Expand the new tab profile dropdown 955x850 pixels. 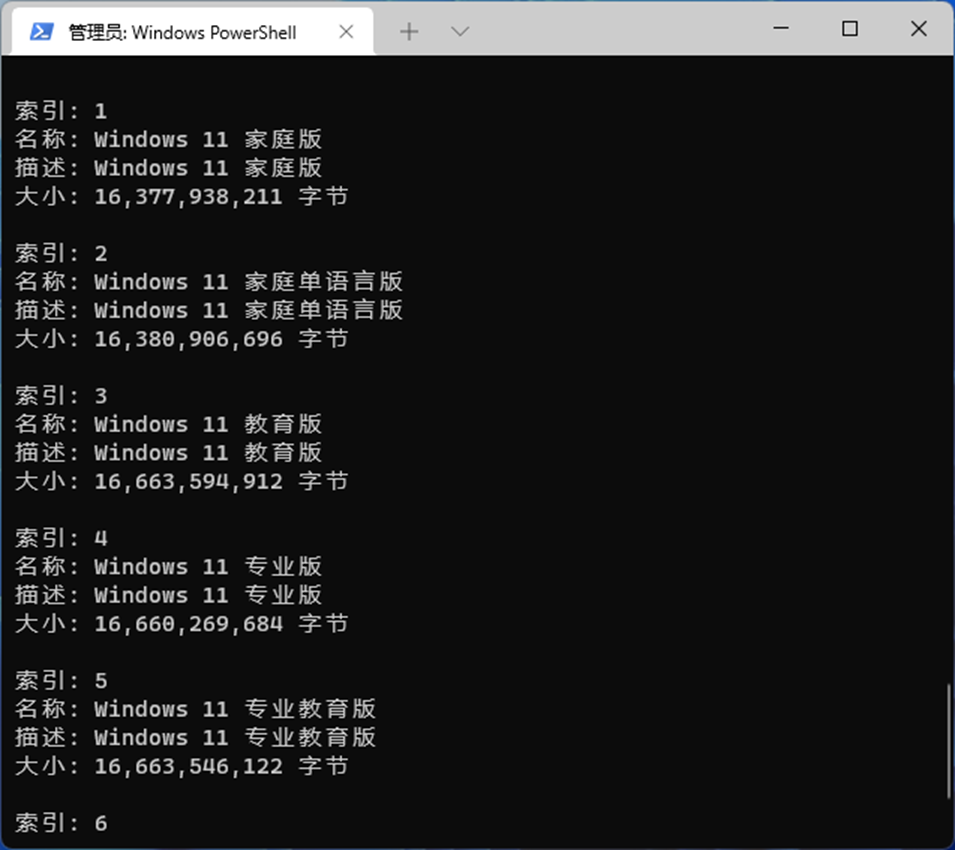pos(460,32)
